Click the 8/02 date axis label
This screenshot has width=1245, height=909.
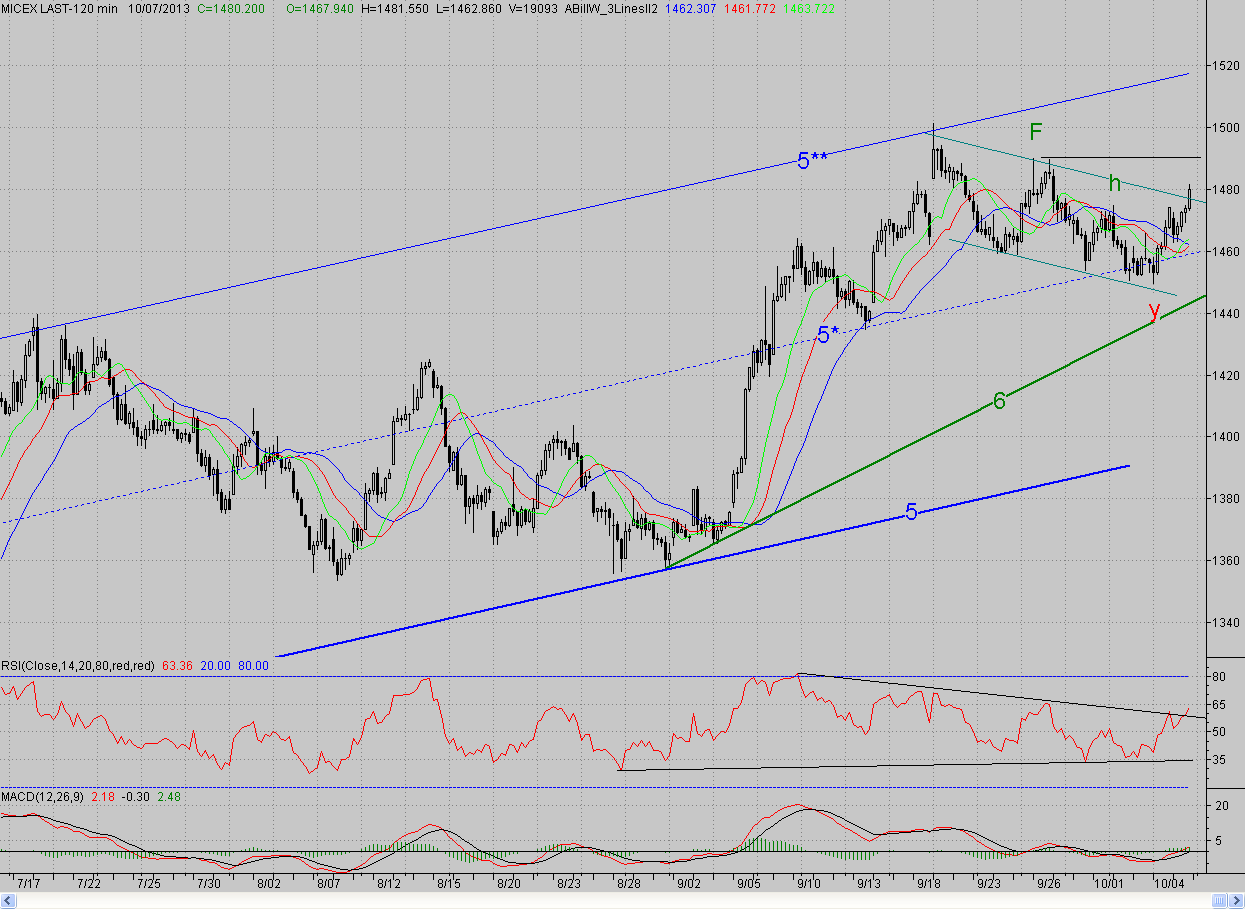[x=268, y=885]
